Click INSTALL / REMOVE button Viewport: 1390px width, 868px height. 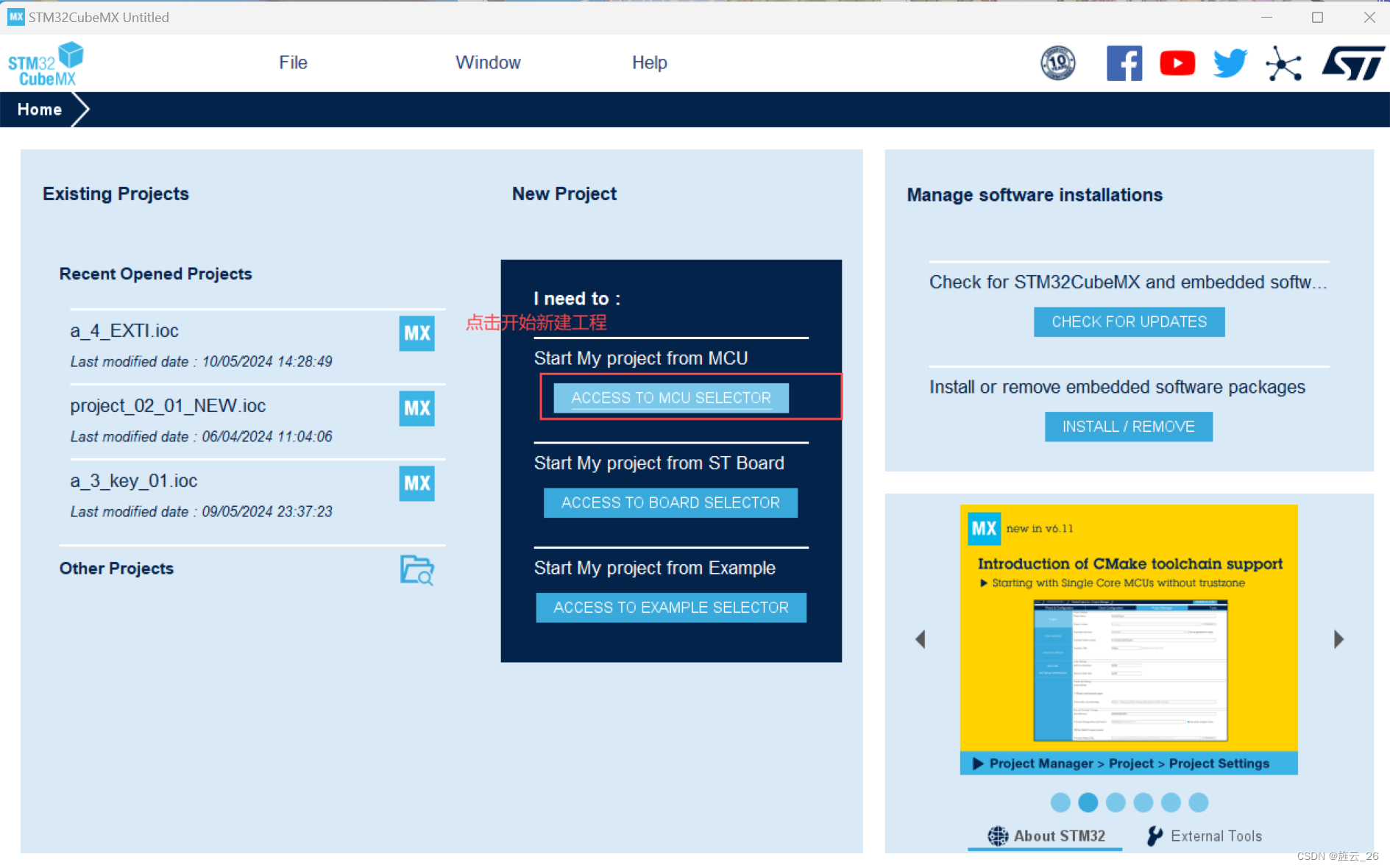pos(1129,427)
